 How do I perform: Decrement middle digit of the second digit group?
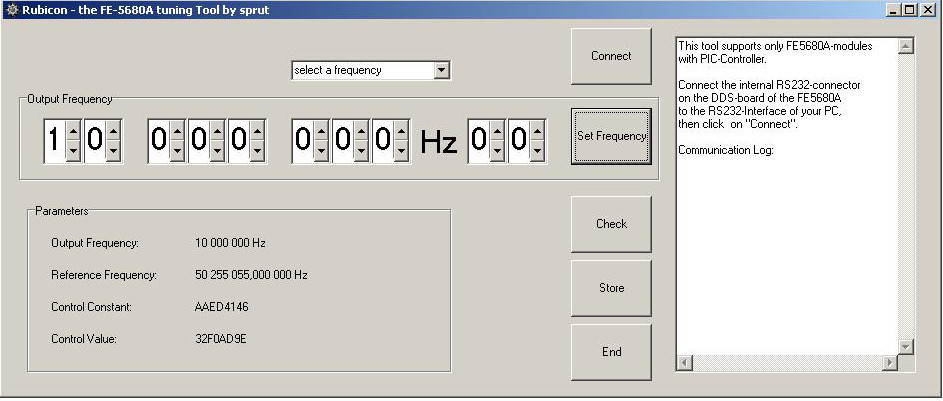[x=218, y=152]
